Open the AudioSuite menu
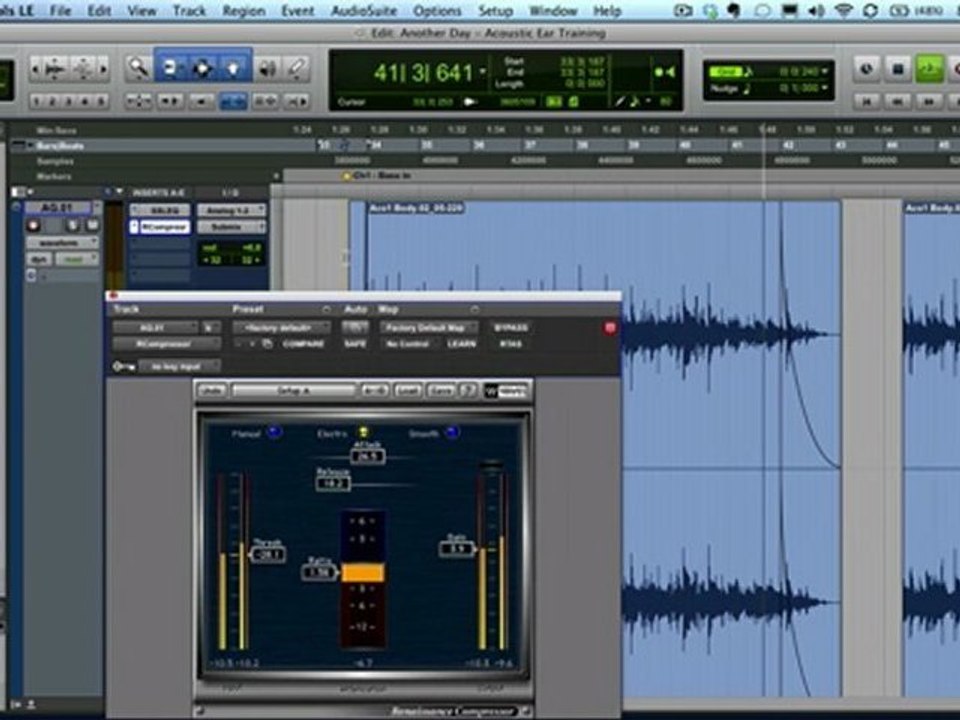The width and height of the screenshot is (960, 720). tap(364, 10)
